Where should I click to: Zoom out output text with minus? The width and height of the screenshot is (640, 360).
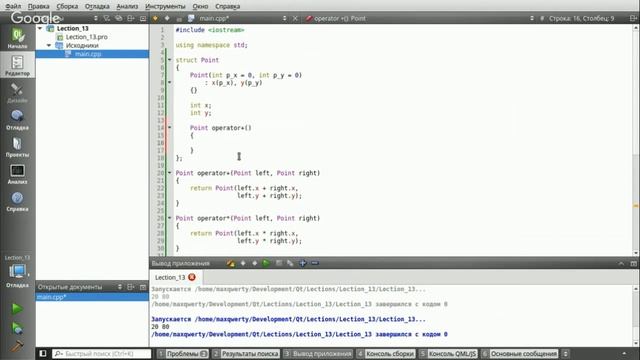pos(315,263)
